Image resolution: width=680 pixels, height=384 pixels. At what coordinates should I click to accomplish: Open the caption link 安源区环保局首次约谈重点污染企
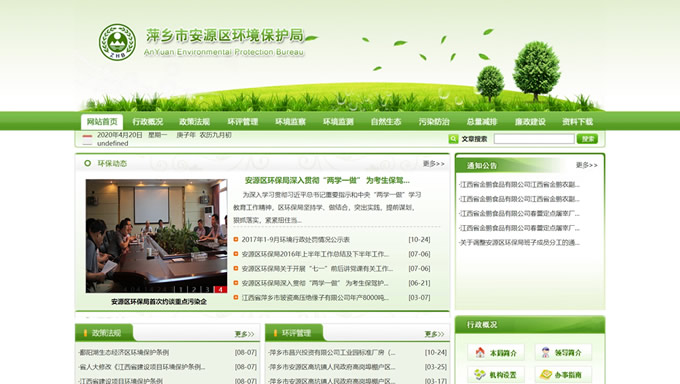coord(159,302)
